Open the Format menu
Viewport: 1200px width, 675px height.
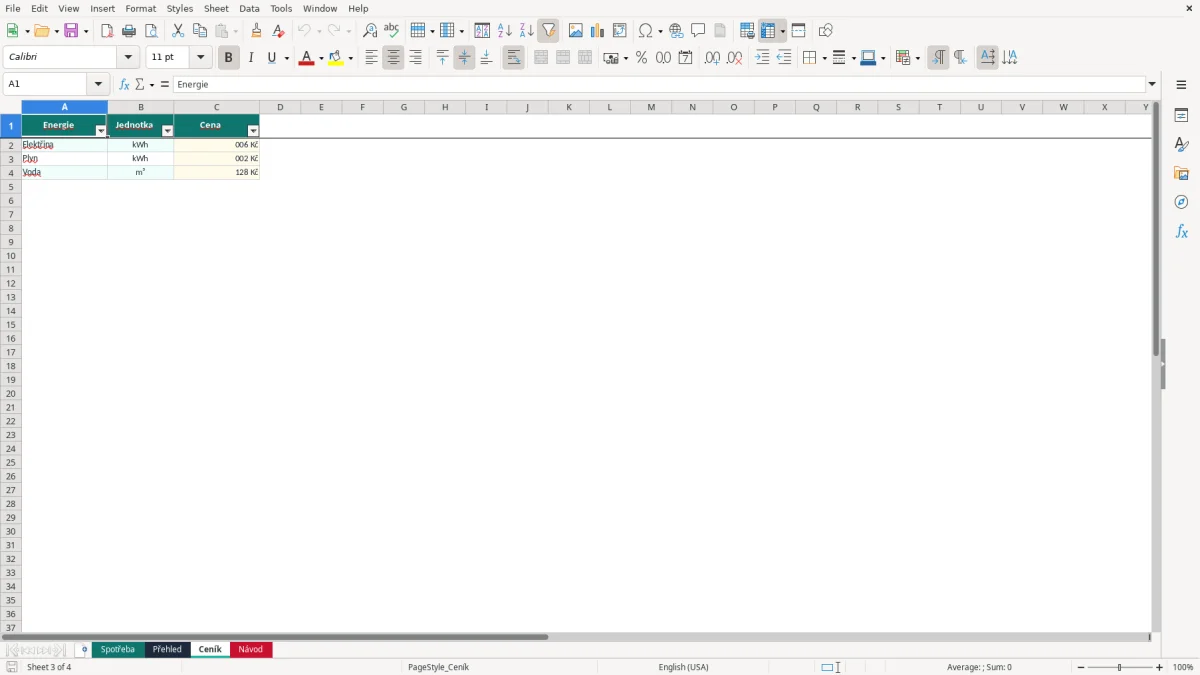click(x=141, y=8)
